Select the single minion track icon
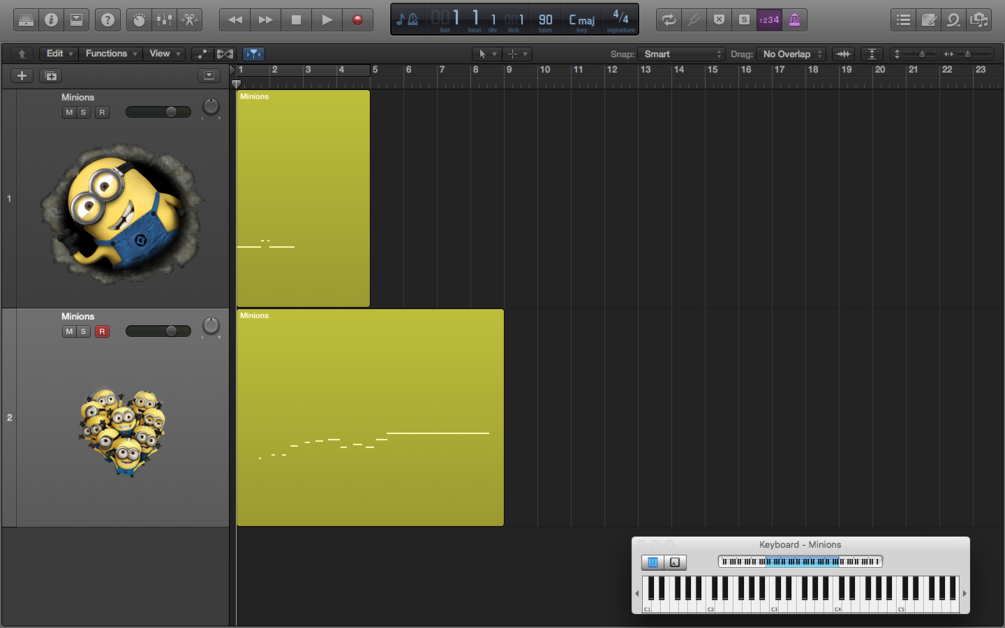Viewport: 1005px width, 628px height. (122, 213)
